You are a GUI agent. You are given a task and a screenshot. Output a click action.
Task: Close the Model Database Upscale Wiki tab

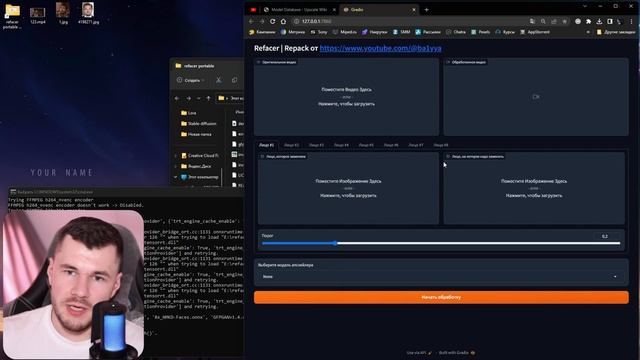click(334, 9)
